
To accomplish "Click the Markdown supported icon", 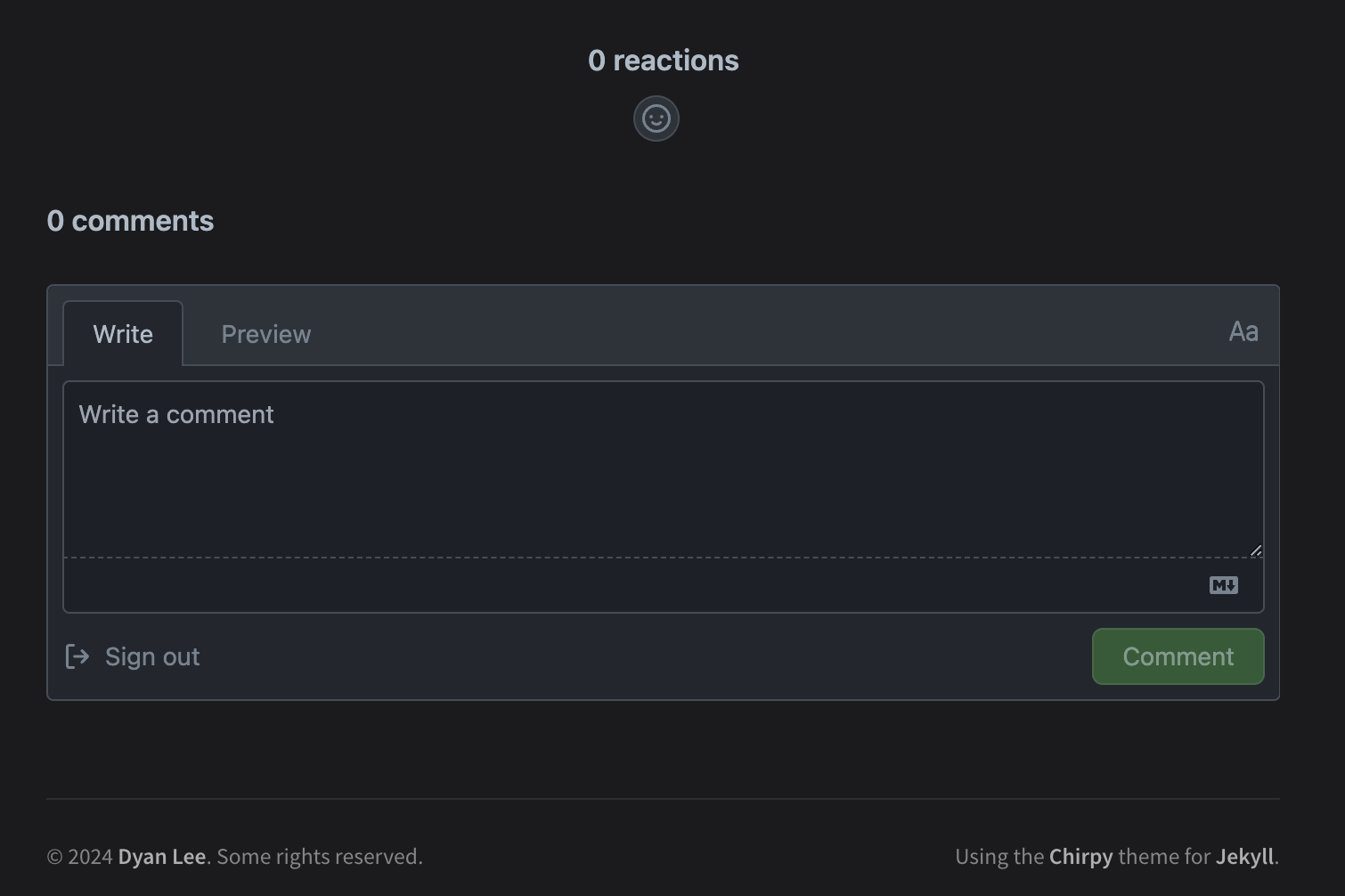I will coord(1223,585).
